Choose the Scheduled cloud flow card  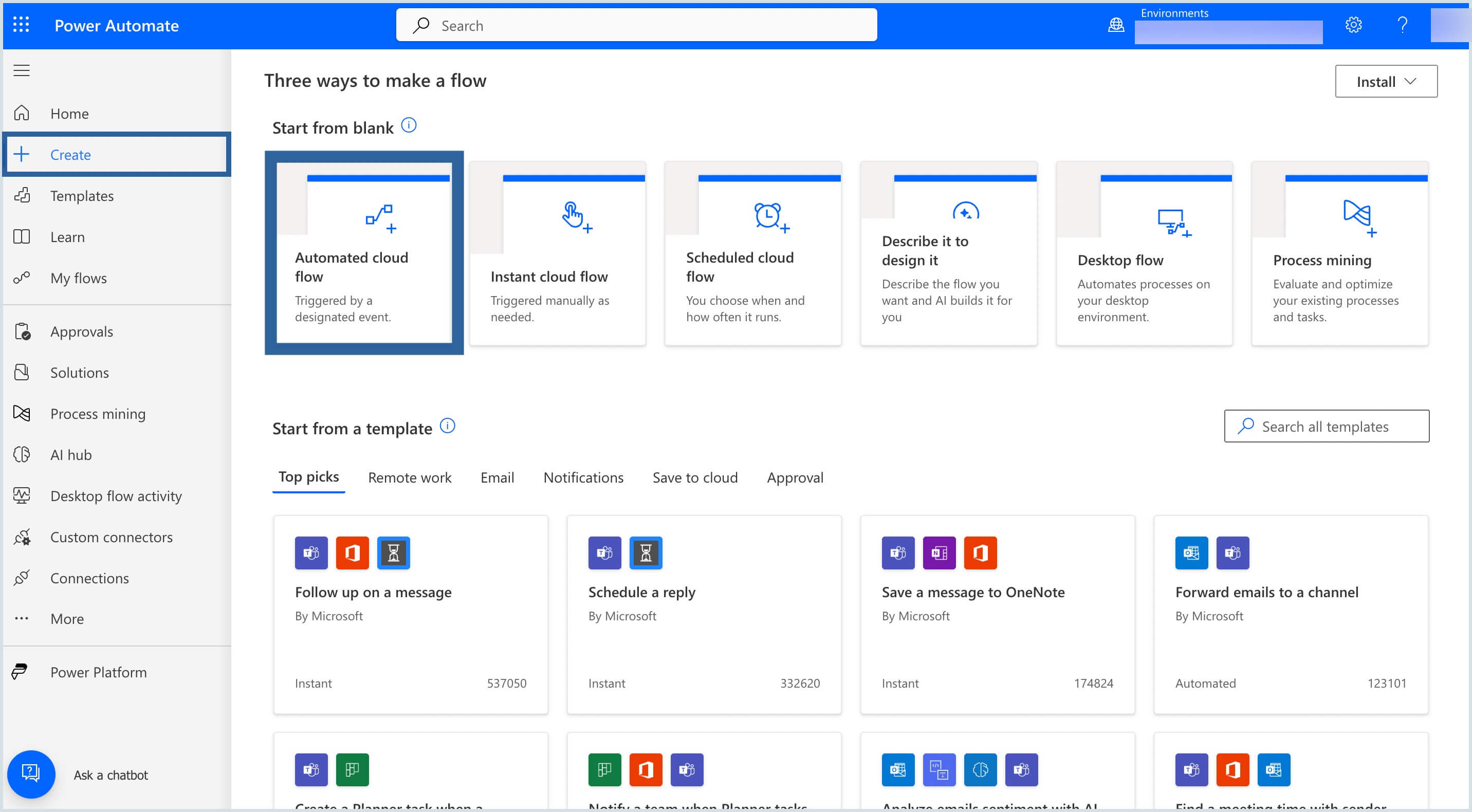[752, 254]
